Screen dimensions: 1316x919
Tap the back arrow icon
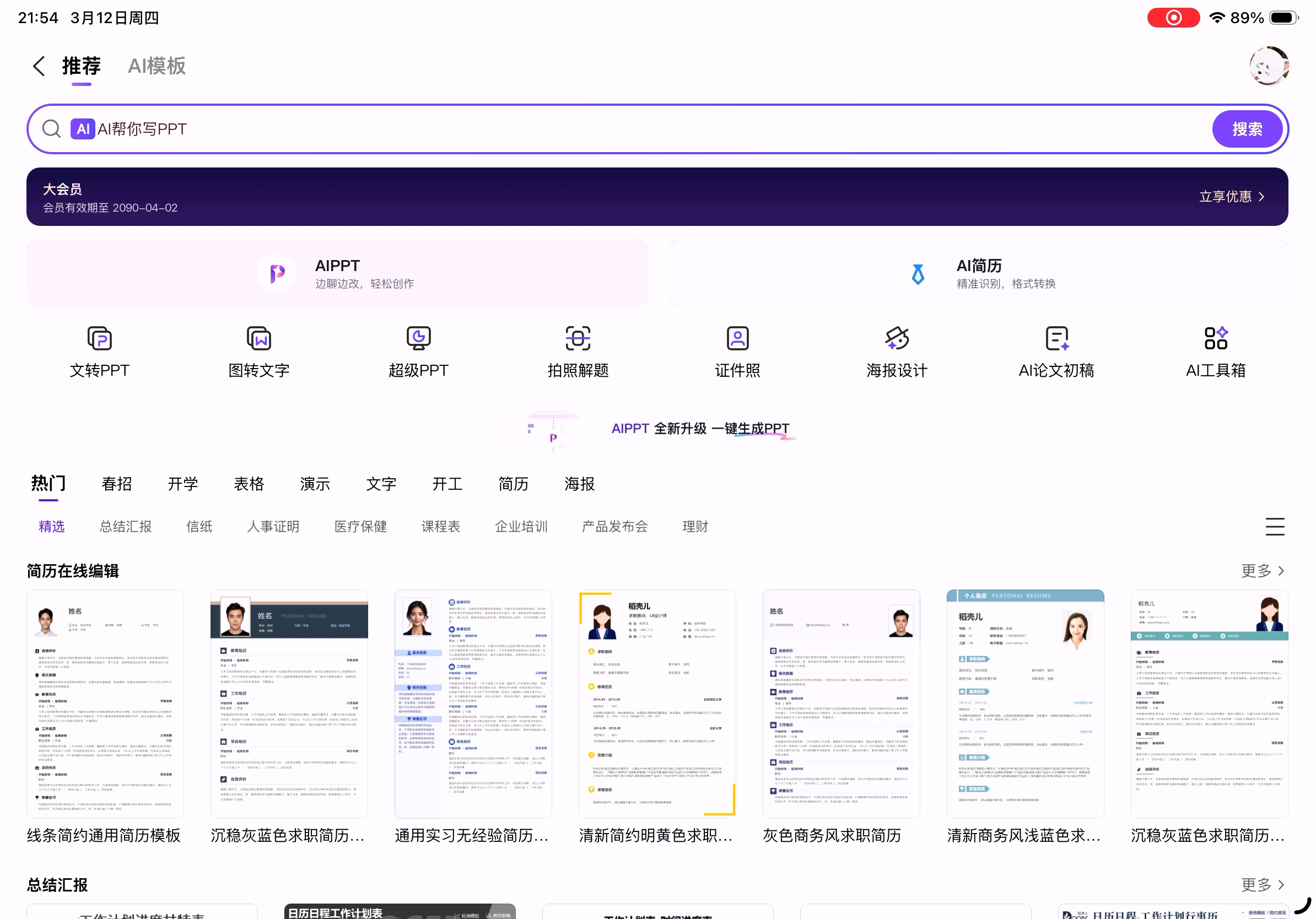(x=39, y=67)
